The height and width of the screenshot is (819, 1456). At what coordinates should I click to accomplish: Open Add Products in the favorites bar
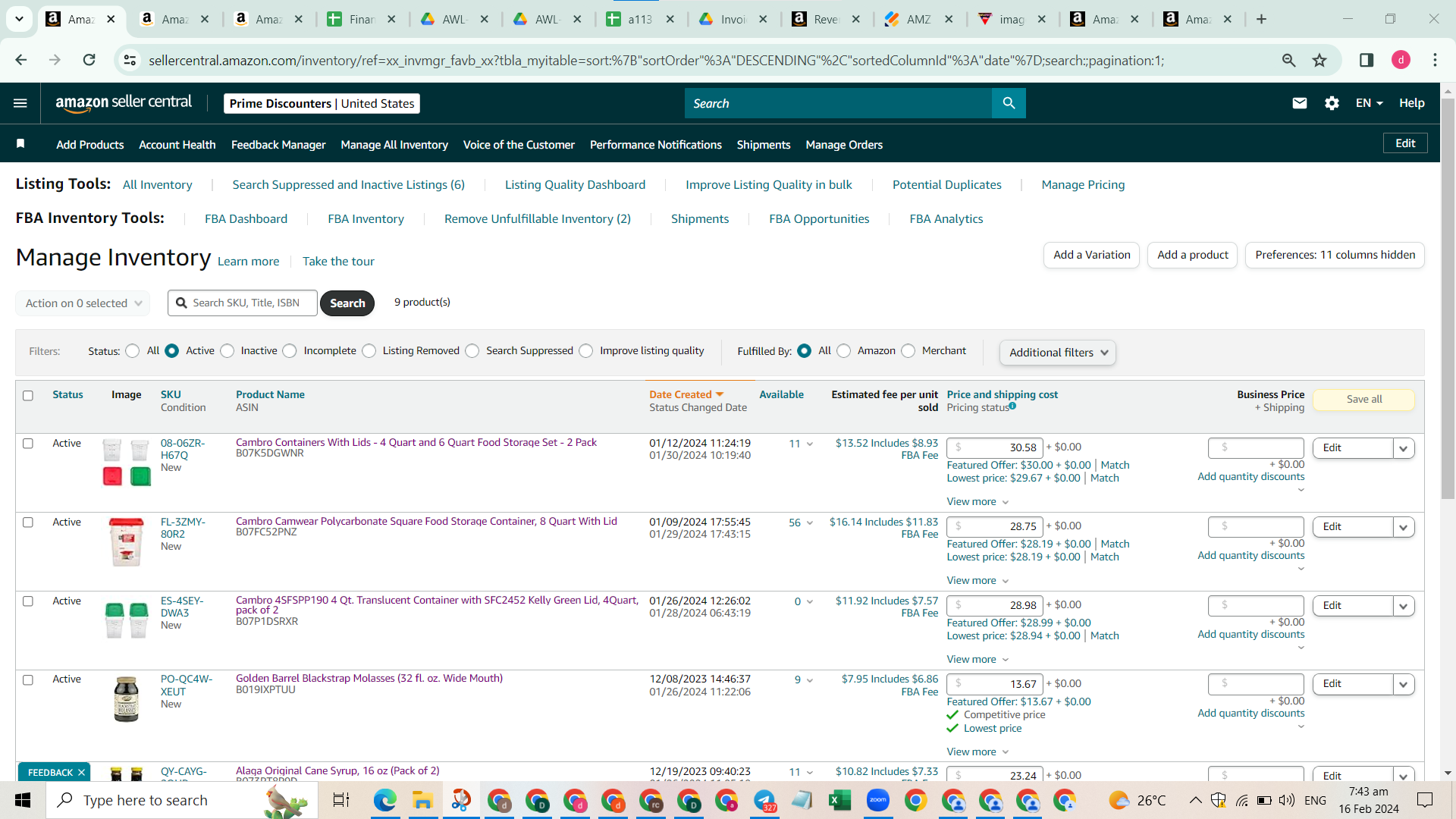89,145
